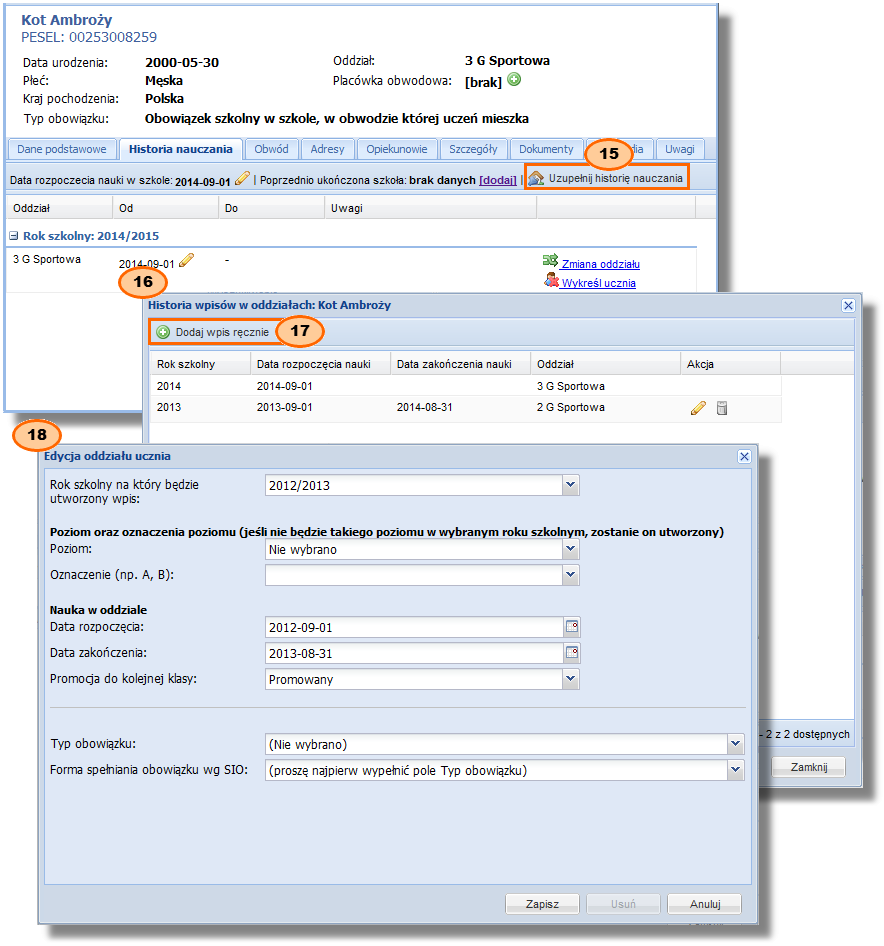Delete the 2013 row with trash icon

tap(722, 408)
